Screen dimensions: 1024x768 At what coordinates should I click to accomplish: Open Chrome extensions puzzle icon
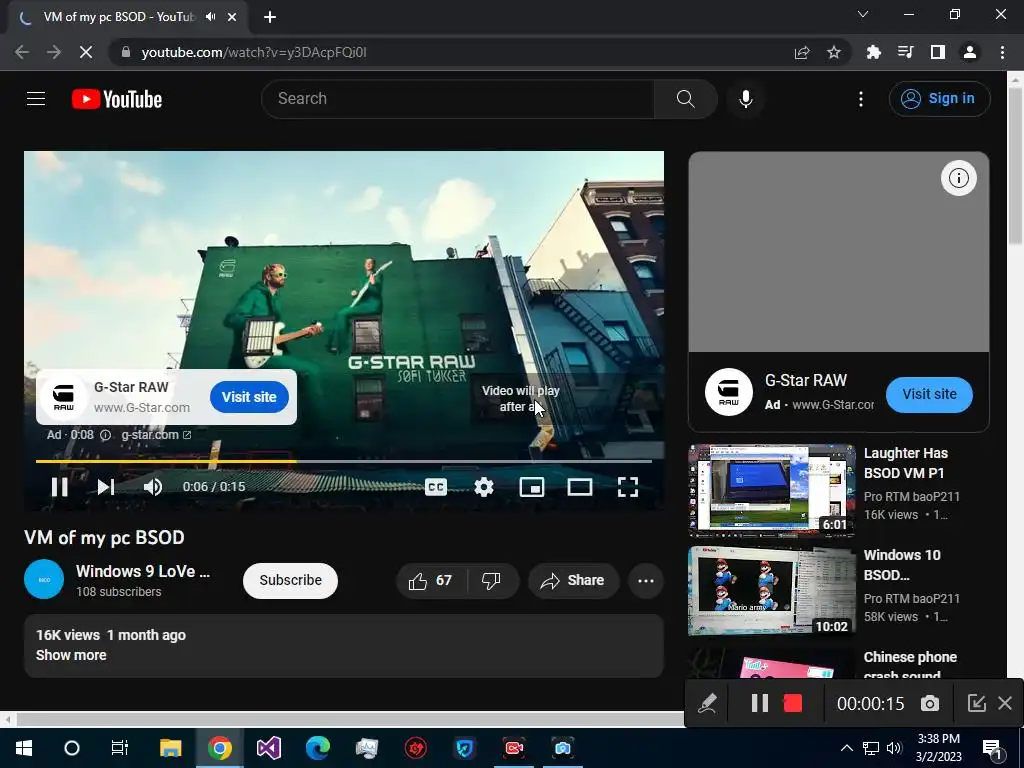[873, 52]
